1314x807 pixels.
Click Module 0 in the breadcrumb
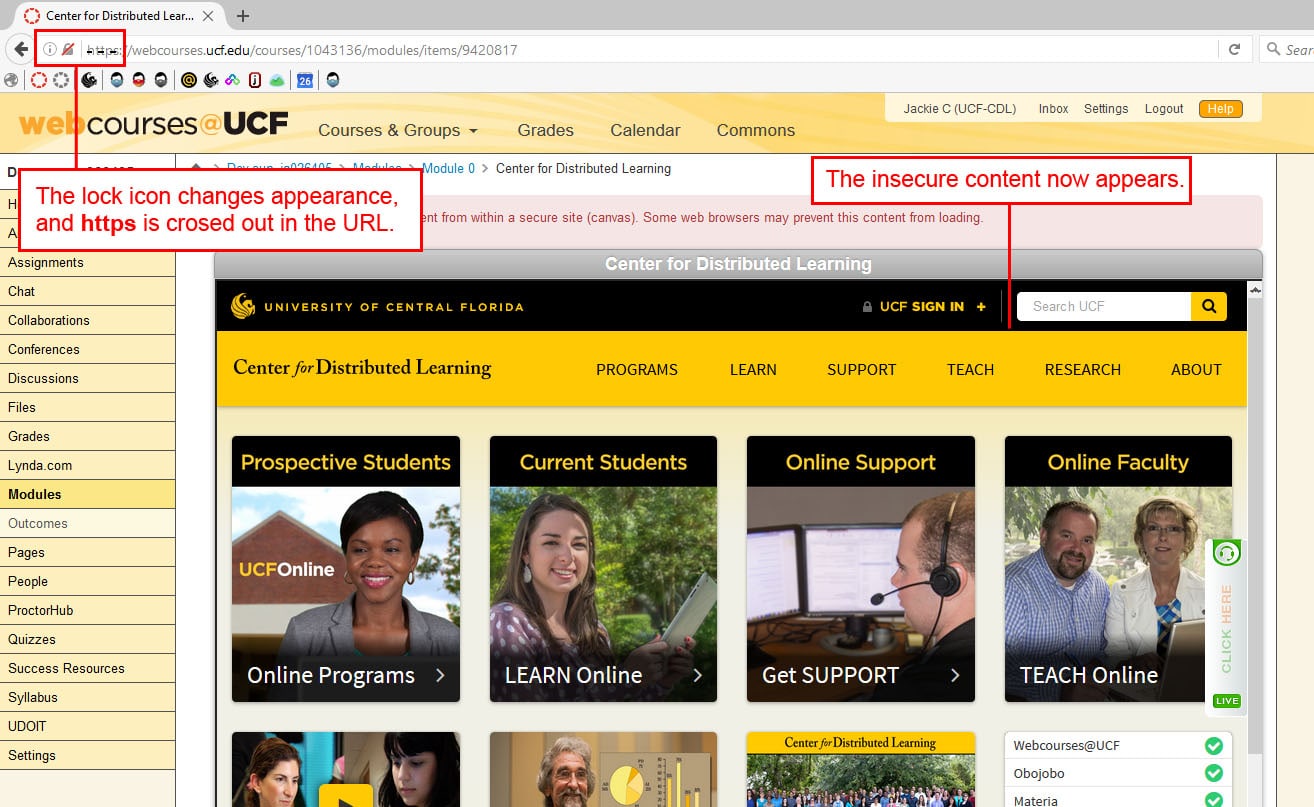click(x=449, y=169)
